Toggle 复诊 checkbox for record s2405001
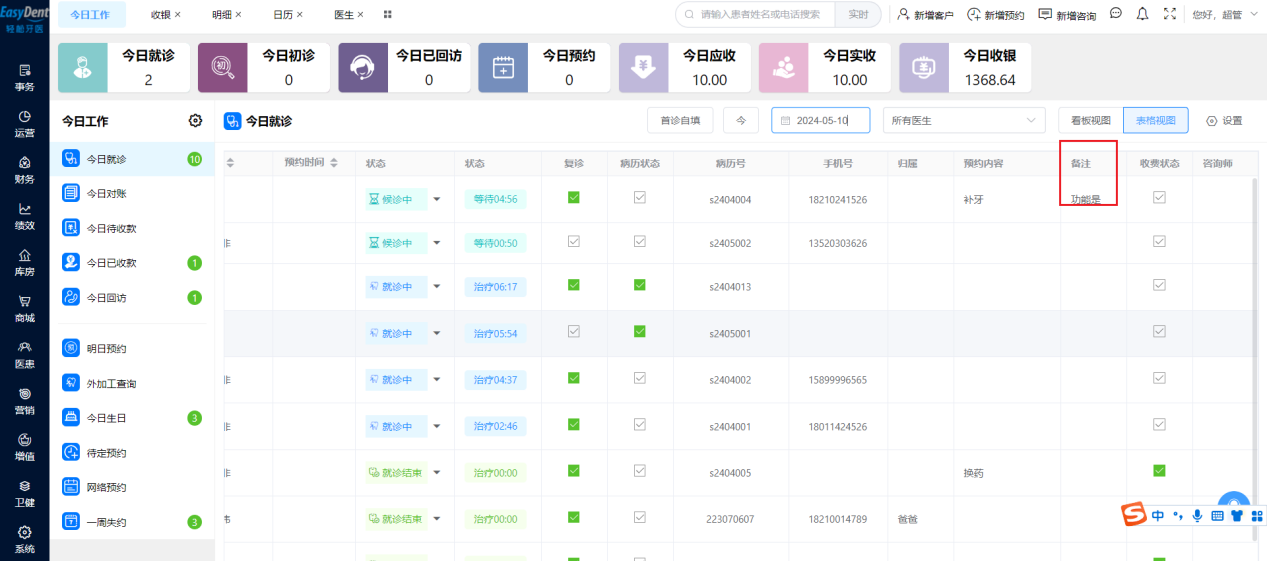1267x561 pixels. click(574, 331)
